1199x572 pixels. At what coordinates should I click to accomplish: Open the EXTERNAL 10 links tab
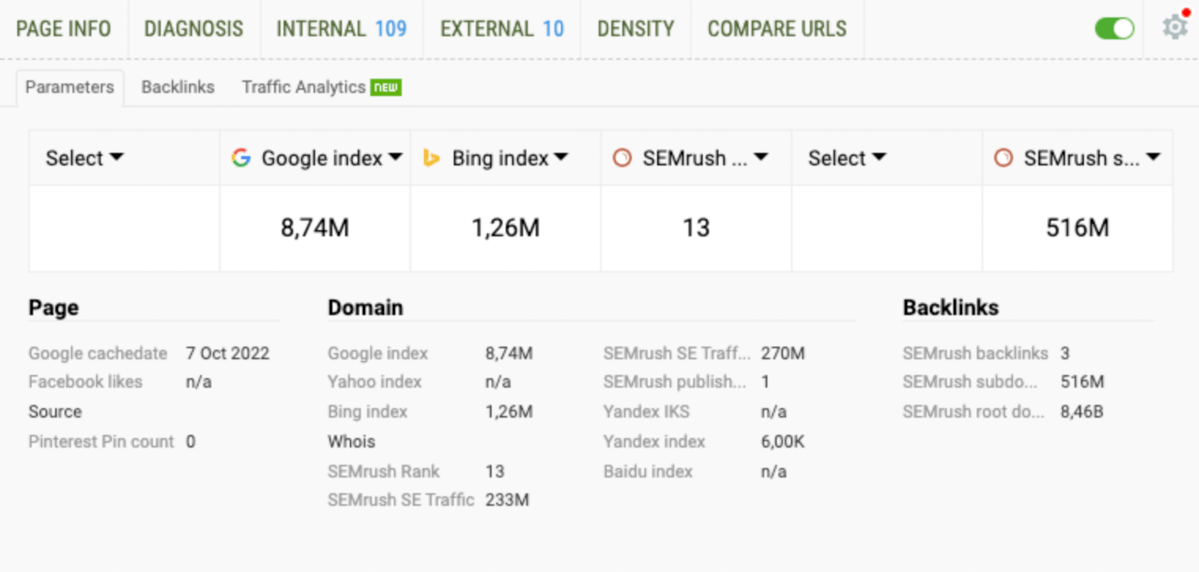502,29
